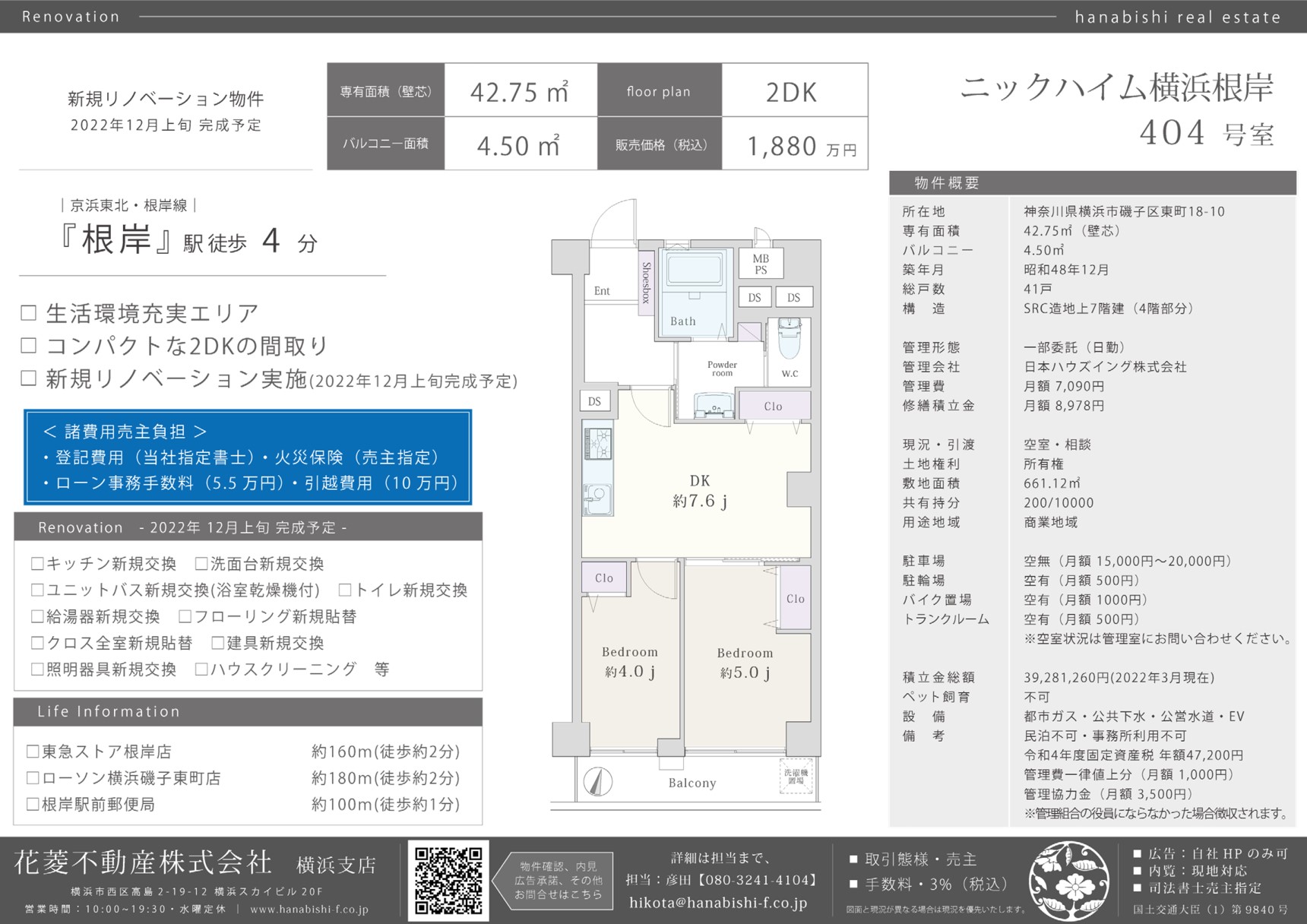Check the 生活環境充実エリア checkbox
The height and width of the screenshot is (924, 1307).
coord(29,313)
